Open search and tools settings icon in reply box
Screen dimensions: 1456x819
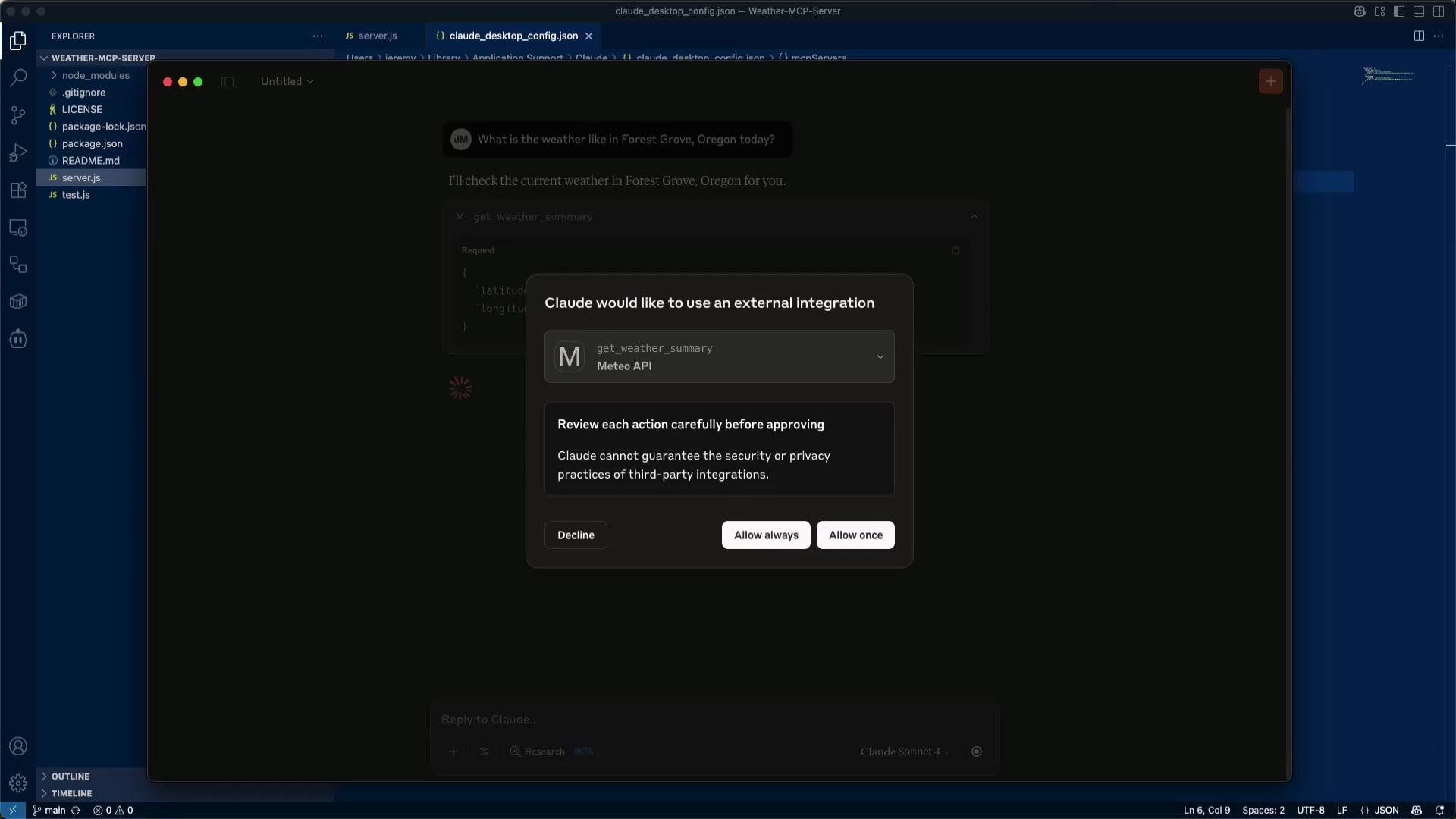click(x=485, y=752)
